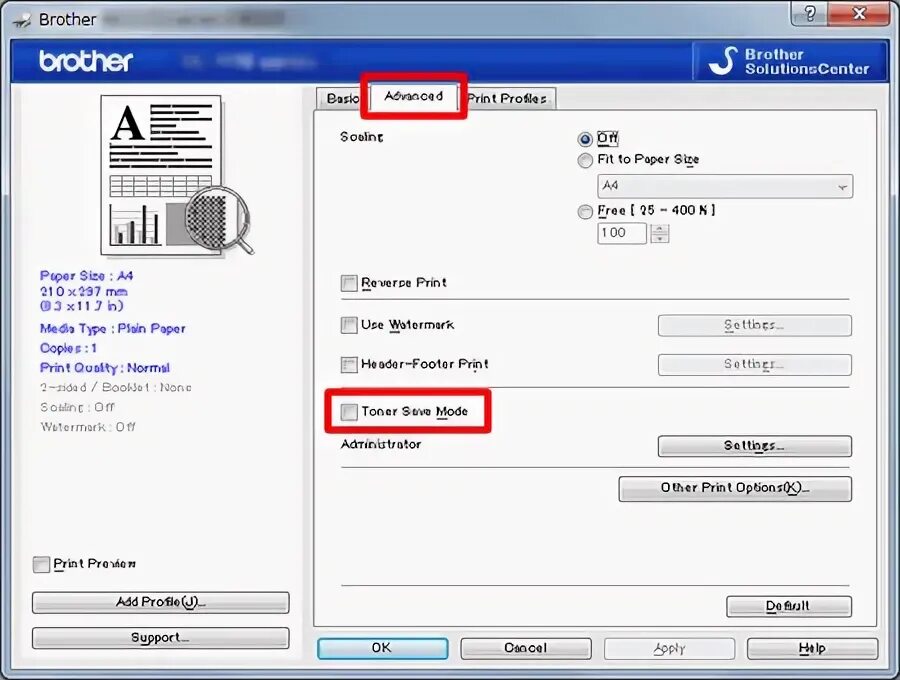Viewport: 900px width, 680px height.
Task: Click the scaling percentage field showing 100
Action: [x=622, y=233]
